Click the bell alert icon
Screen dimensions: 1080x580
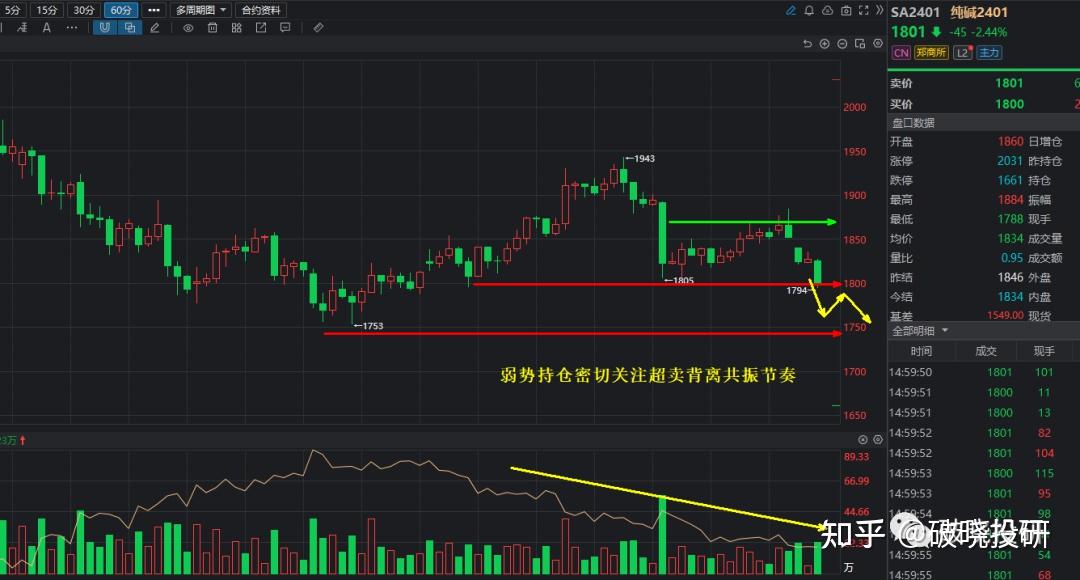810,10
